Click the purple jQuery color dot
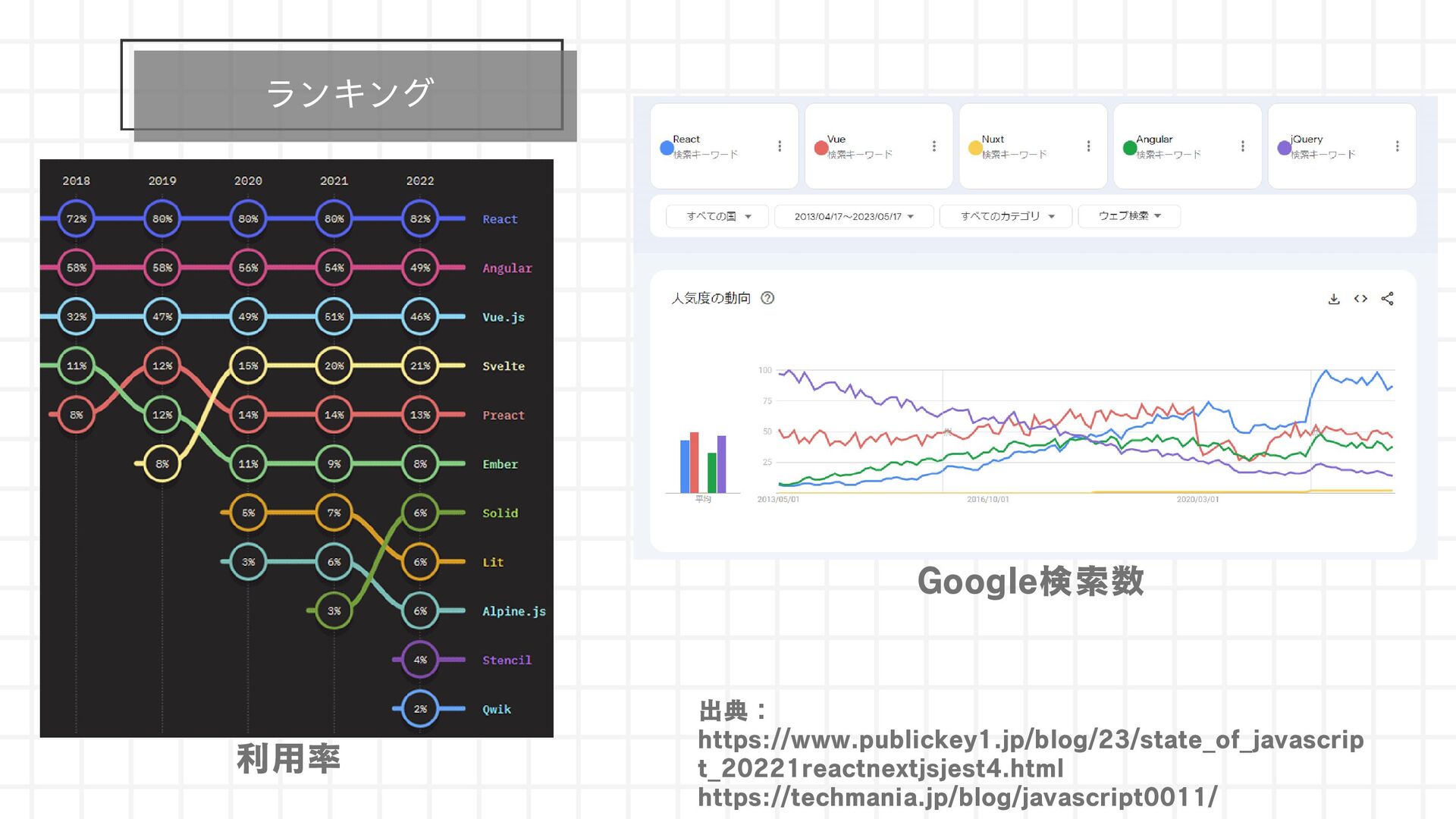Viewport: 1456px width, 819px height. [1284, 148]
